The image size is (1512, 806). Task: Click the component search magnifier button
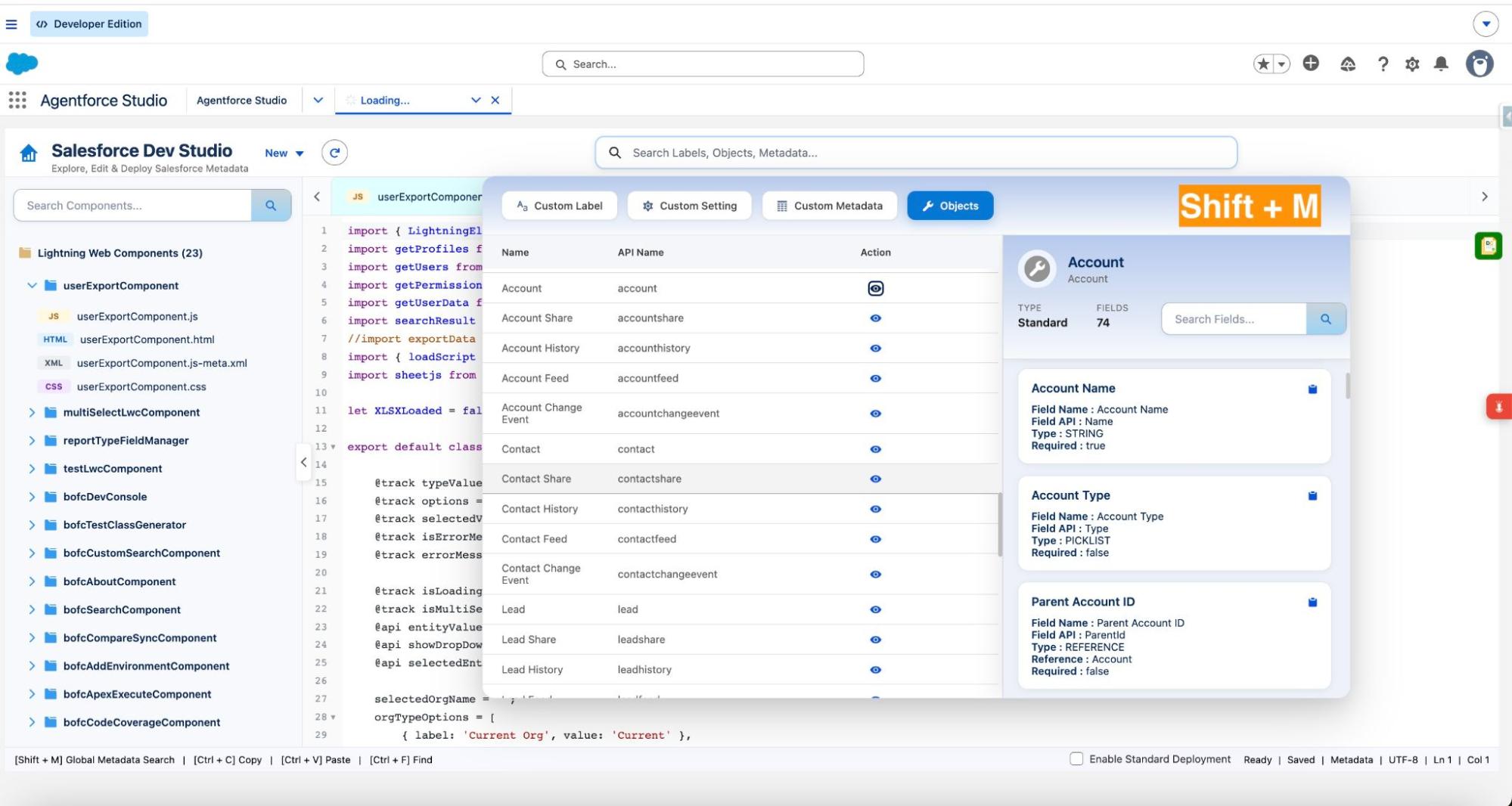(271, 206)
